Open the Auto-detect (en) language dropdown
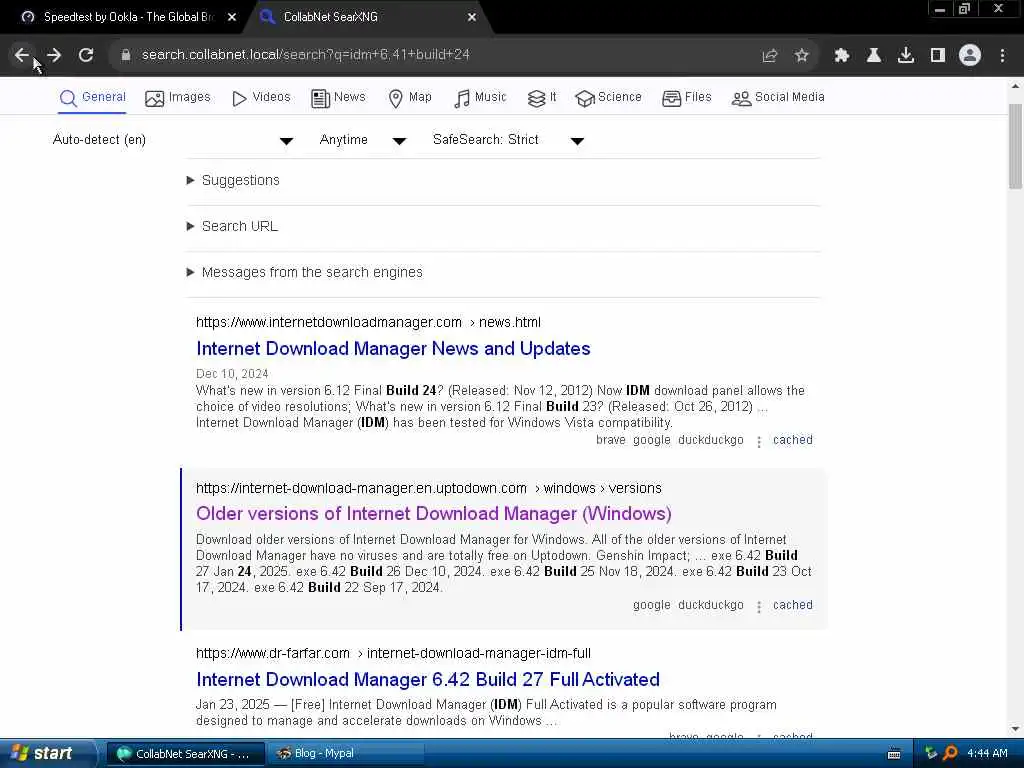 tap(172, 140)
